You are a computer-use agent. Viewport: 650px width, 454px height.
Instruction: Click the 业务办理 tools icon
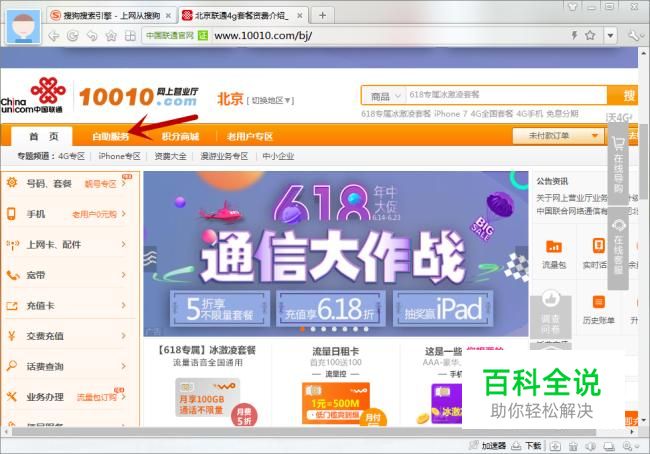tap(12, 397)
